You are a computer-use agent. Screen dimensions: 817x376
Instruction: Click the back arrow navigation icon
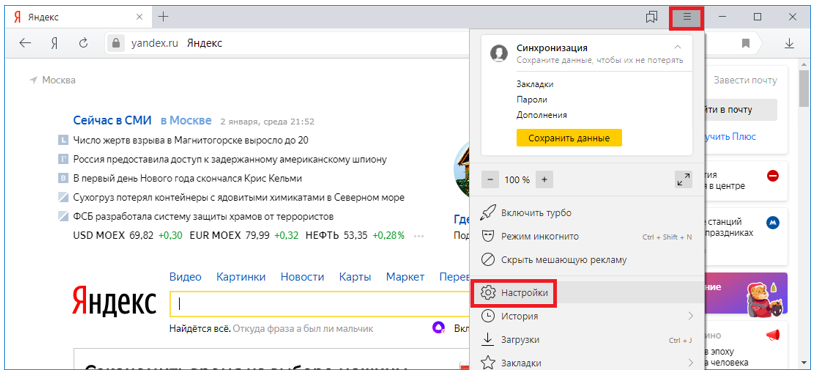25,43
